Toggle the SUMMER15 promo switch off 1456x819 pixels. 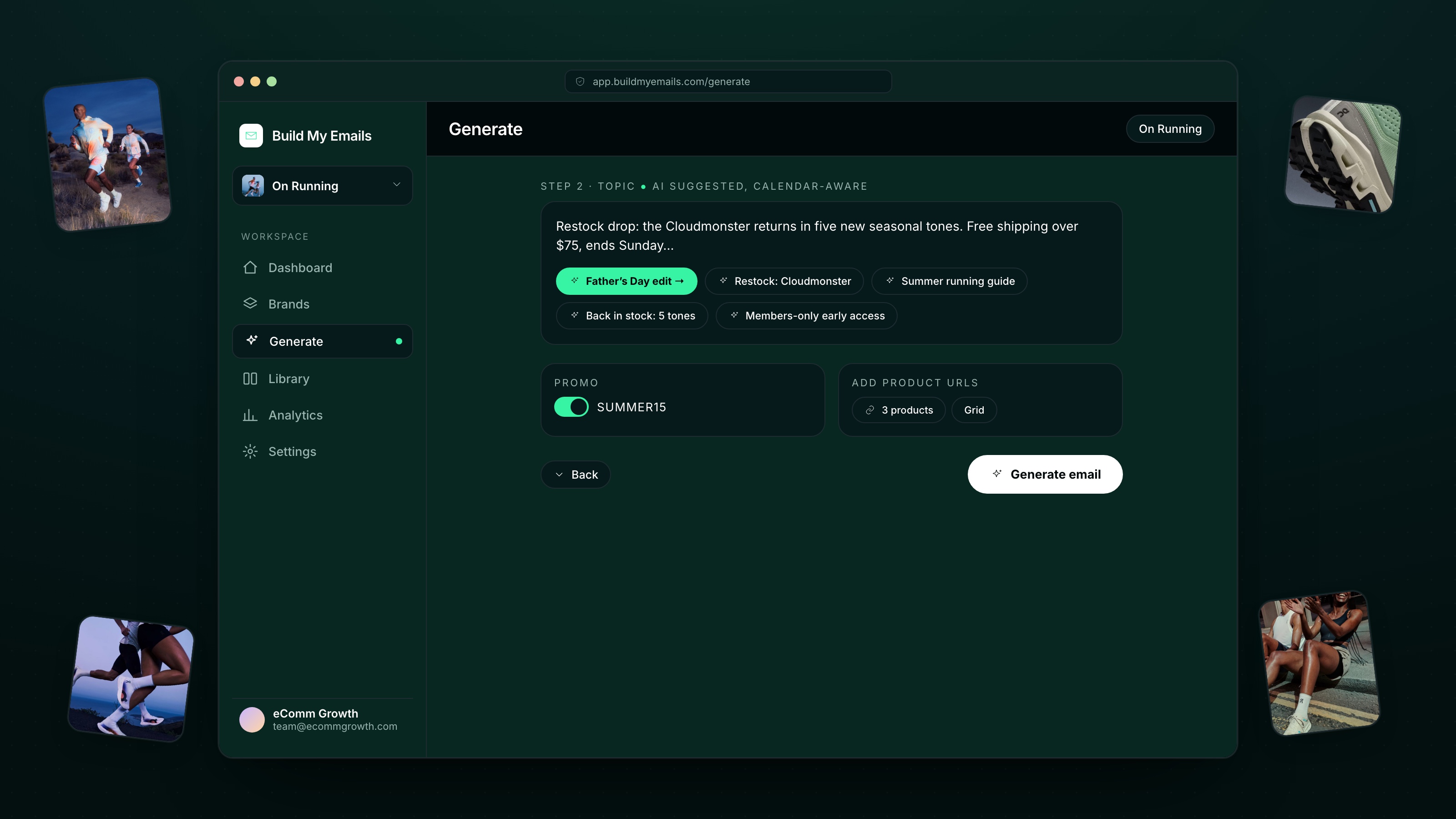point(571,407)
